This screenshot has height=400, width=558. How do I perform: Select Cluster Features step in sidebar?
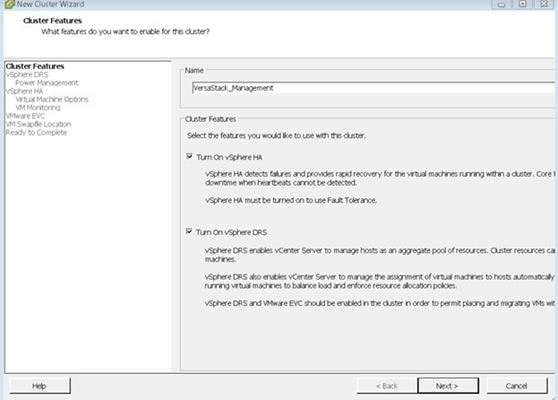(x=35, y=66)
